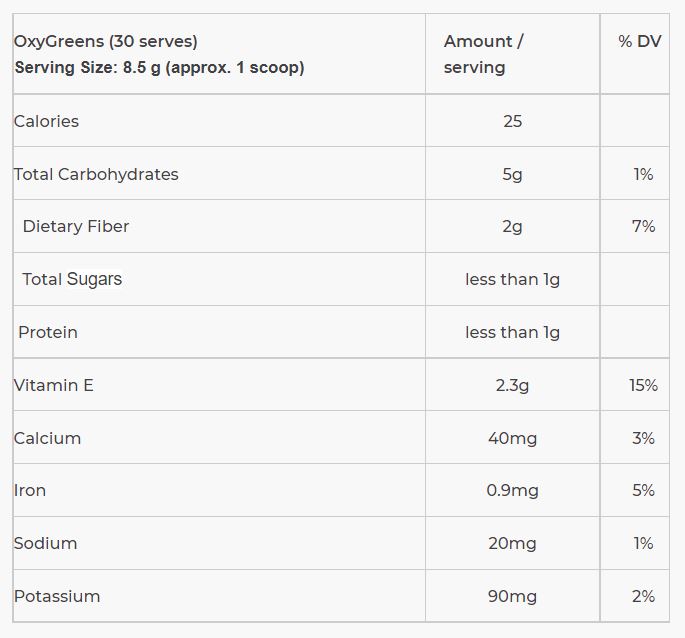Click the Calories value 25
The height and width of the screenshot is (638, 685).
(512, 121)
